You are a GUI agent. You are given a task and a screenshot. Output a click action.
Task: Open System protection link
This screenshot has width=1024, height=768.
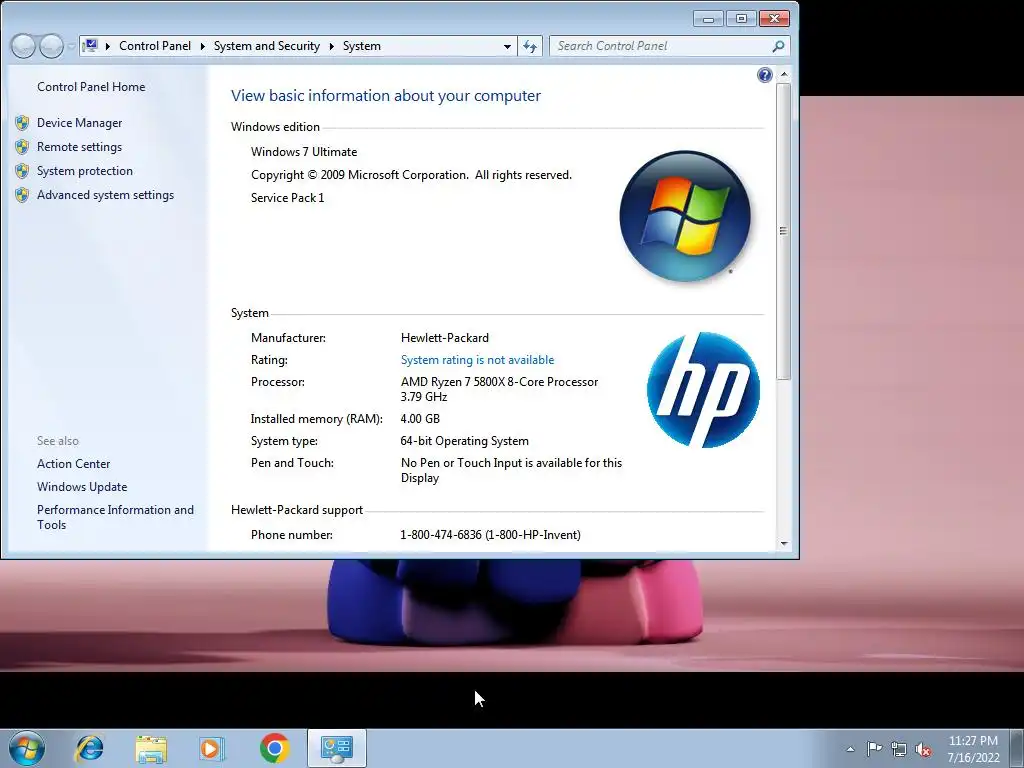pyautogui.click(x=85, y=171)
